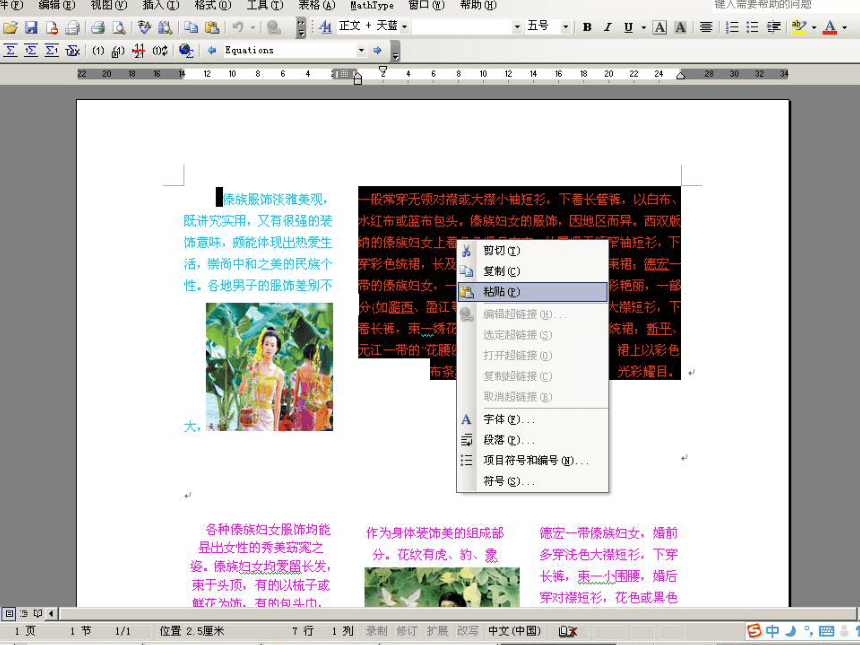This screenshot has width=860, height=645.
Task: Insert an equation reference in MathType toolbar
Action: click(x=118, y=50)
